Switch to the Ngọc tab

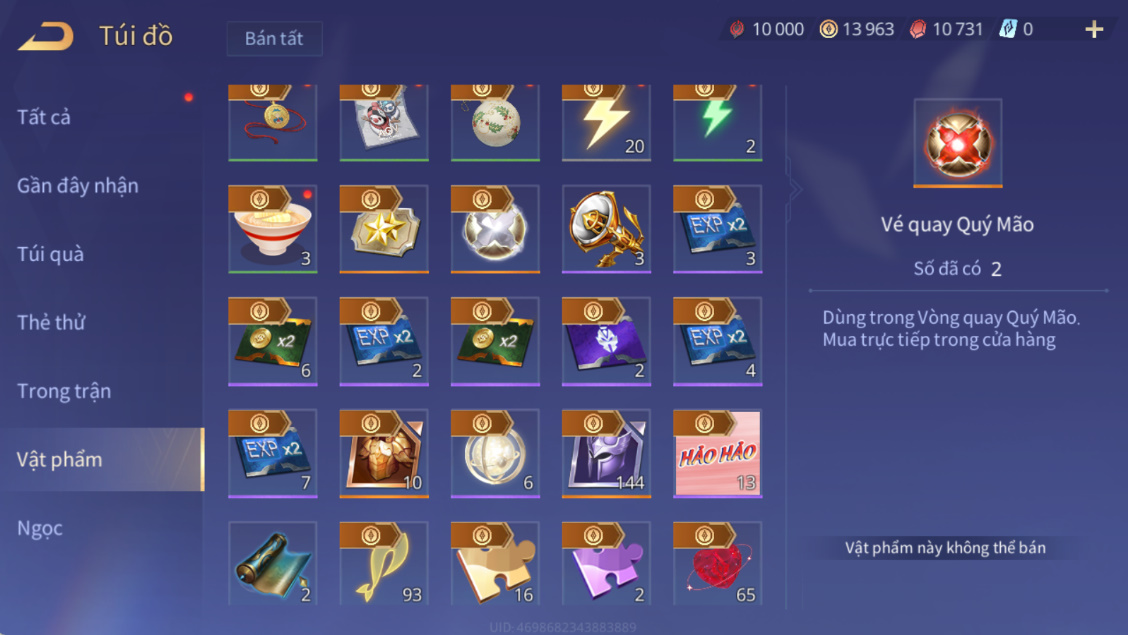point(40,529)
